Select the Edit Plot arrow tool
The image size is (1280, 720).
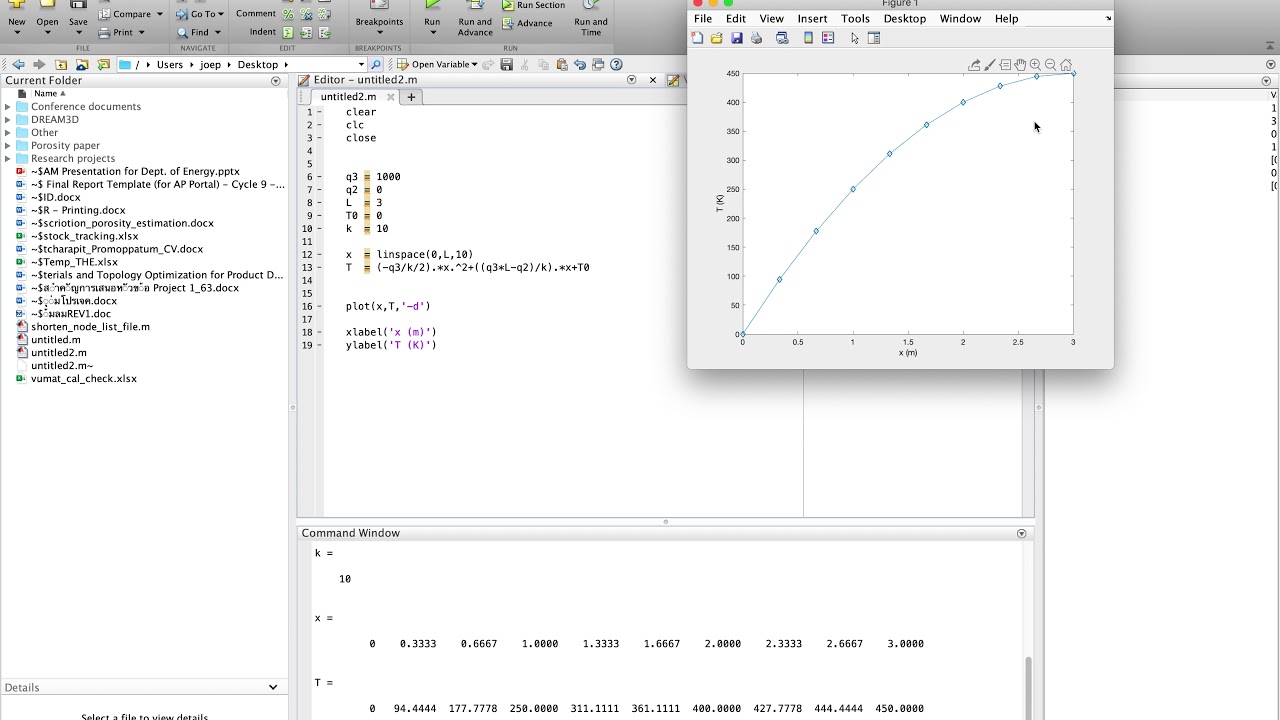(855, 38)
